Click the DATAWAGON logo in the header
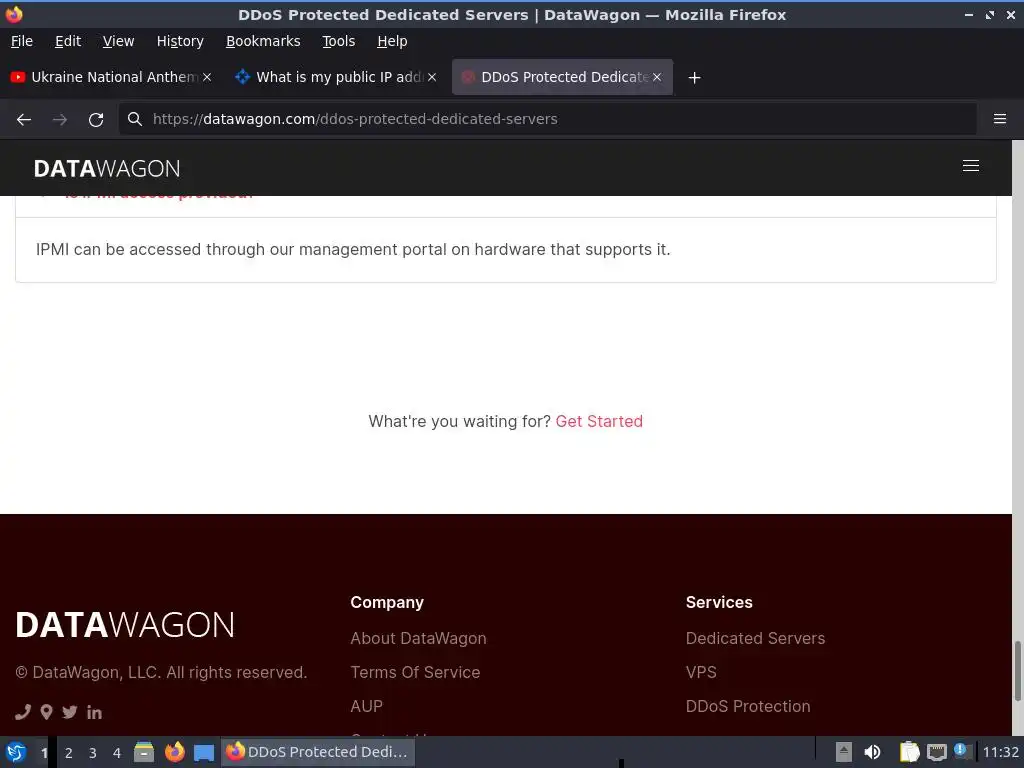 click(107, 168)
